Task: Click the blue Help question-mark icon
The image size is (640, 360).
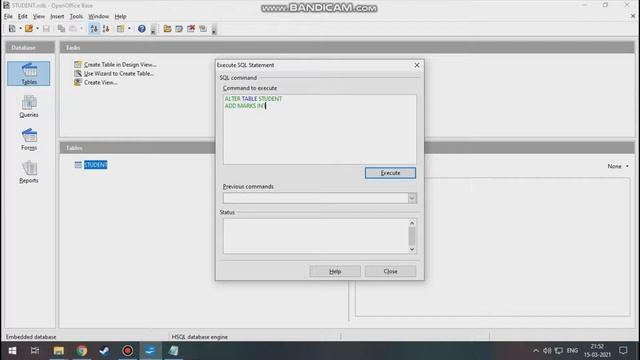Action: click(x=142, y=29)
